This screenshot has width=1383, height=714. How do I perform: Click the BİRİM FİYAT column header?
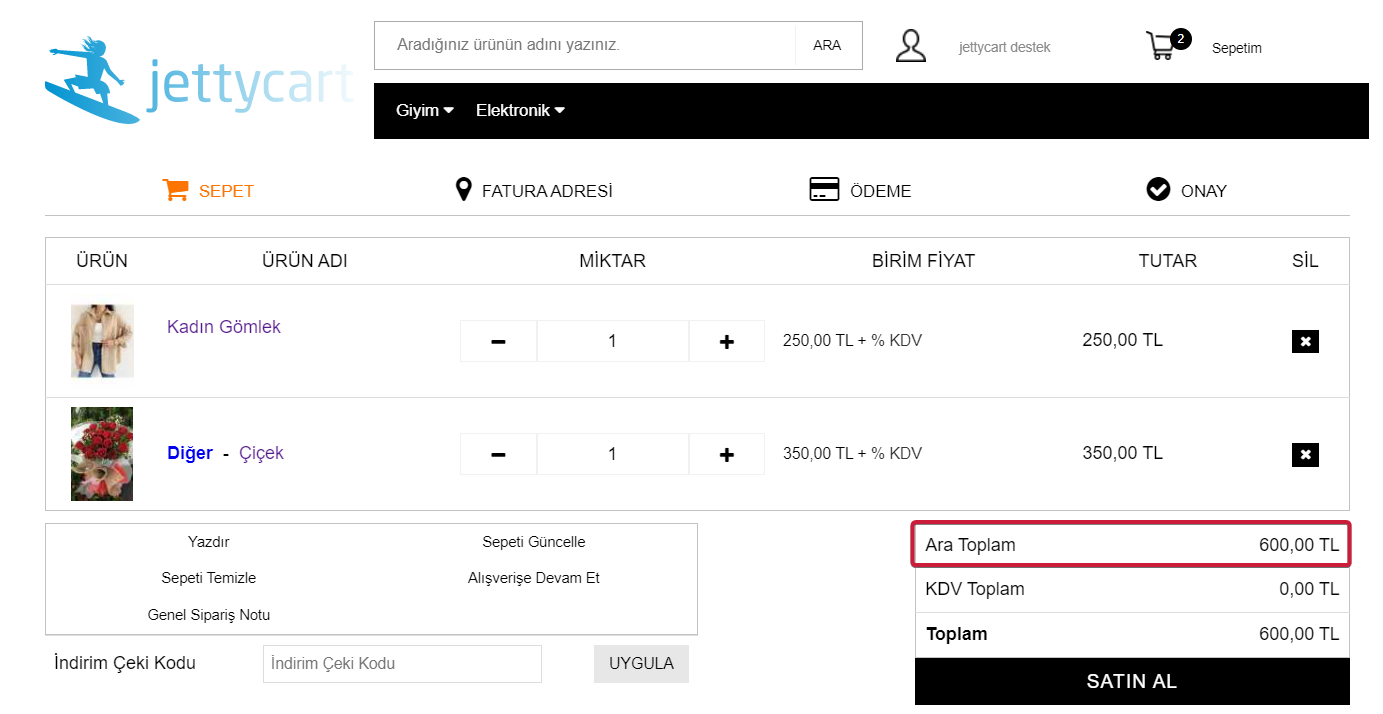pos(923,261)
